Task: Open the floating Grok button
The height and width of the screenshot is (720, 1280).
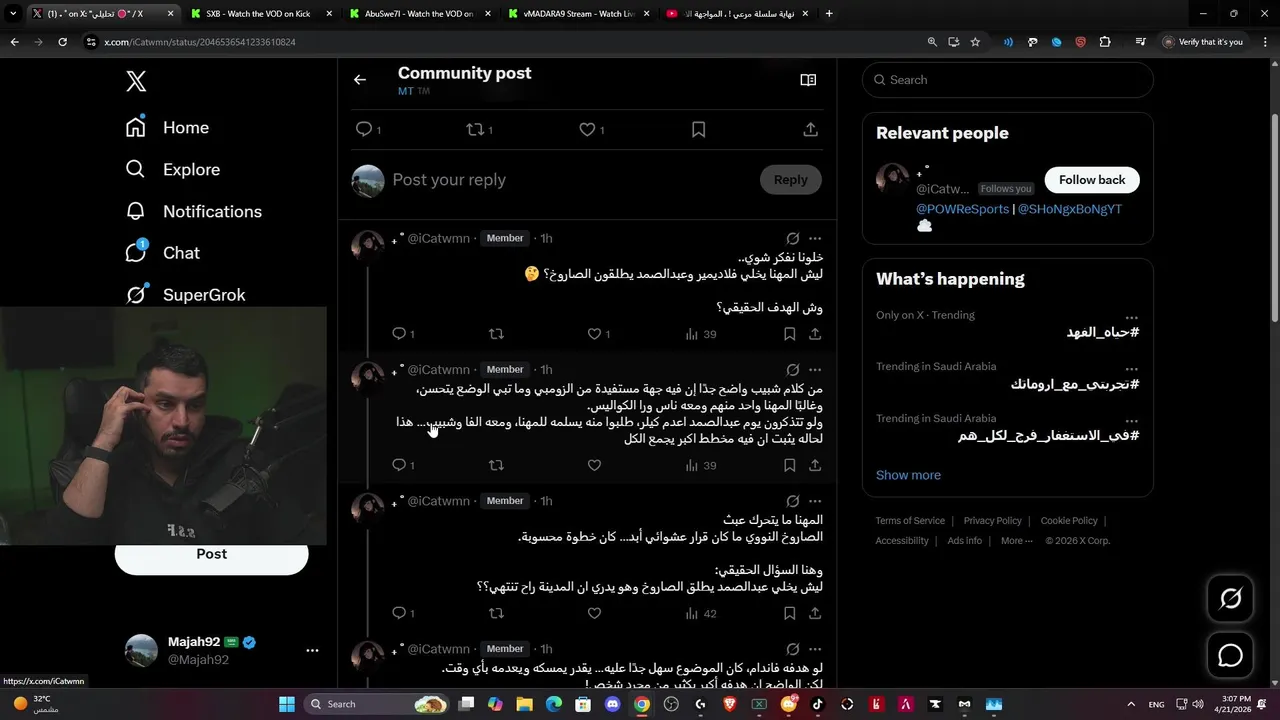Action: (1230, 599)
